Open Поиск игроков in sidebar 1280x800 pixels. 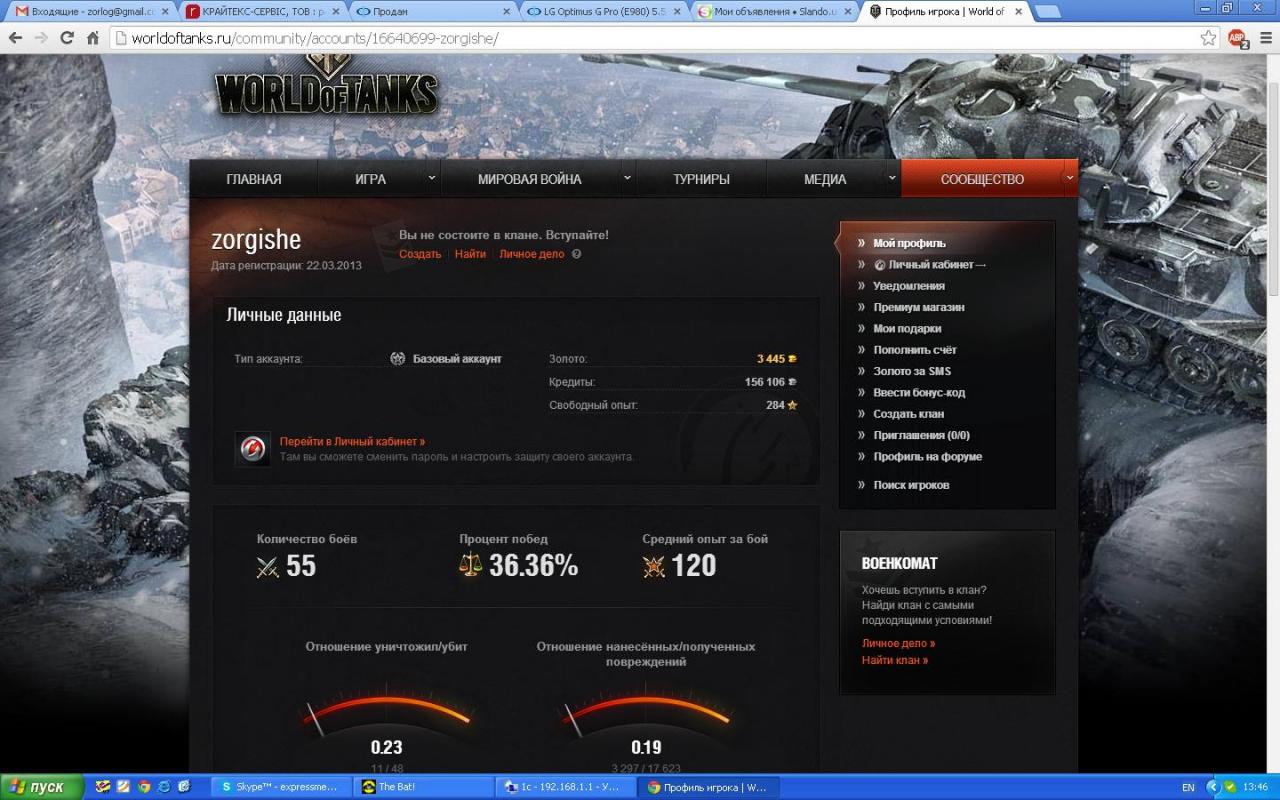911,485
